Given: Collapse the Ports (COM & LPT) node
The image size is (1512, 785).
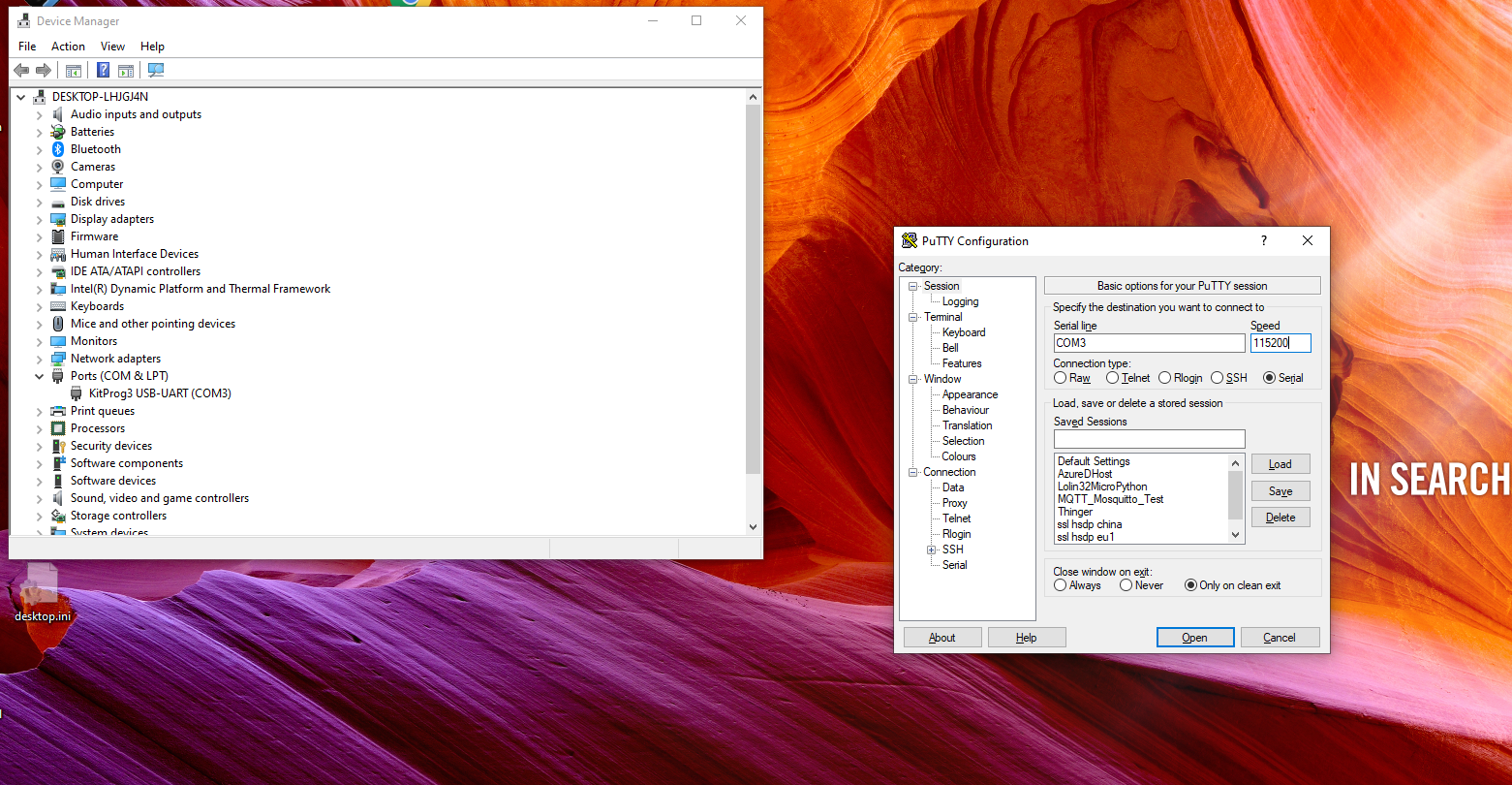Looking at the screenshot, I should click(40, 376).
